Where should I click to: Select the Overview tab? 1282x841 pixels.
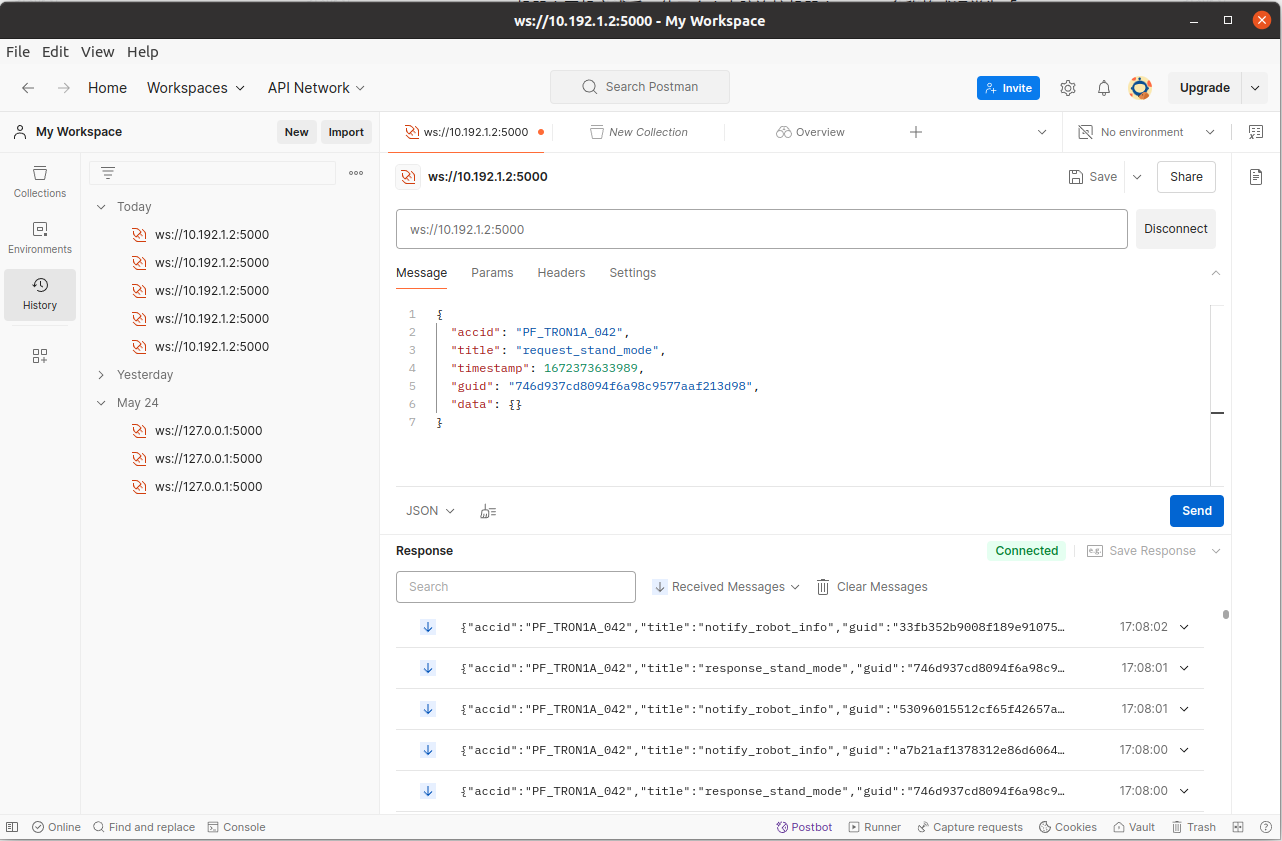810,132
